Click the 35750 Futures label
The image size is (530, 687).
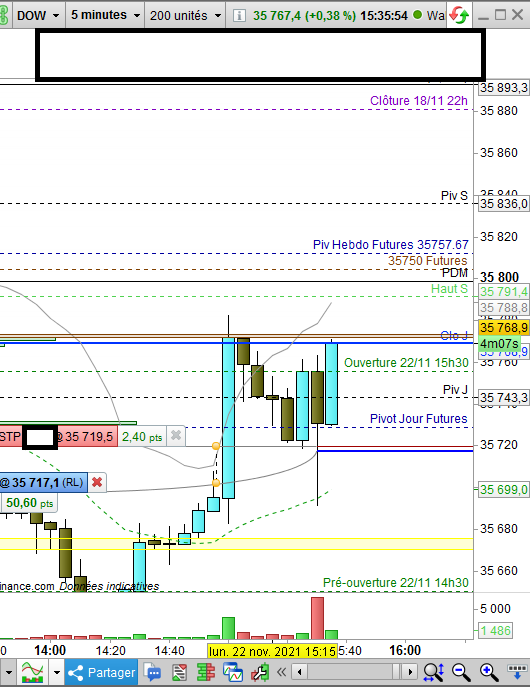(428, 261)
